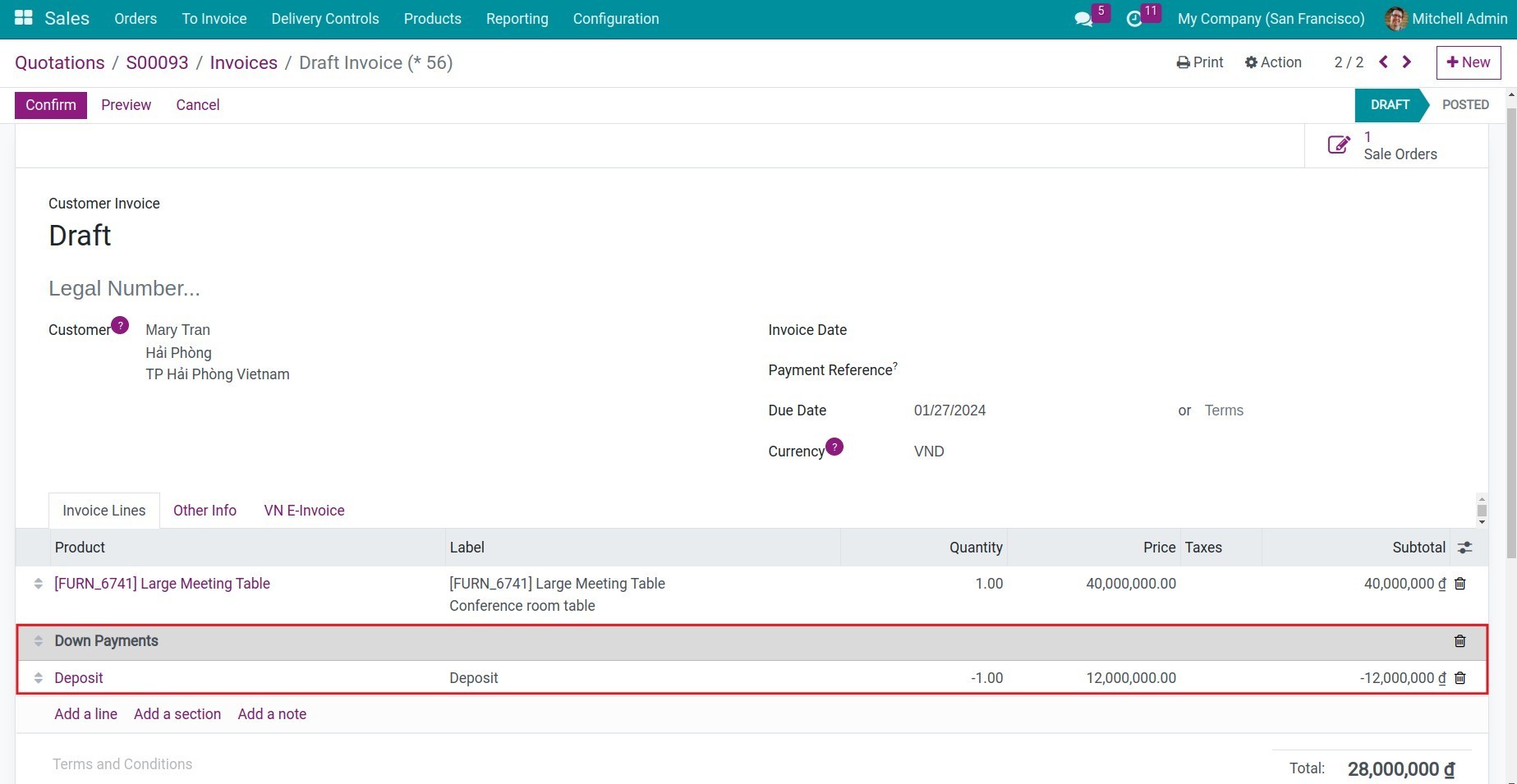Image resolution: width=1517 pixels, height=784 pixels.
Task: Click the Price cell 12,000,000.00
Action: 1131,678
